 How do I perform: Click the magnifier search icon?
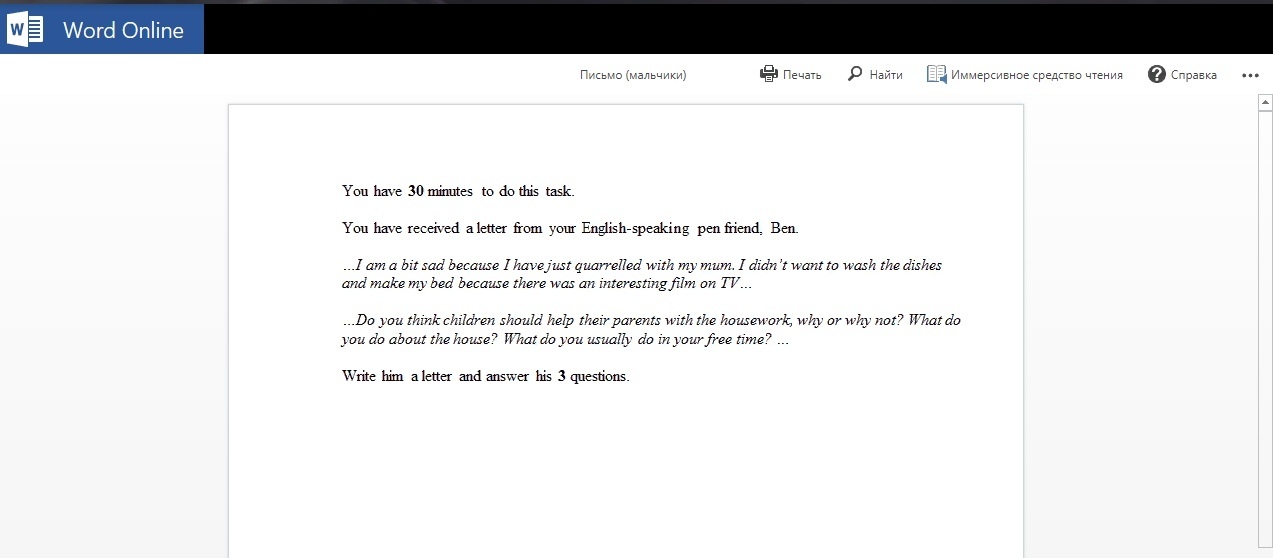click(855, 74)
